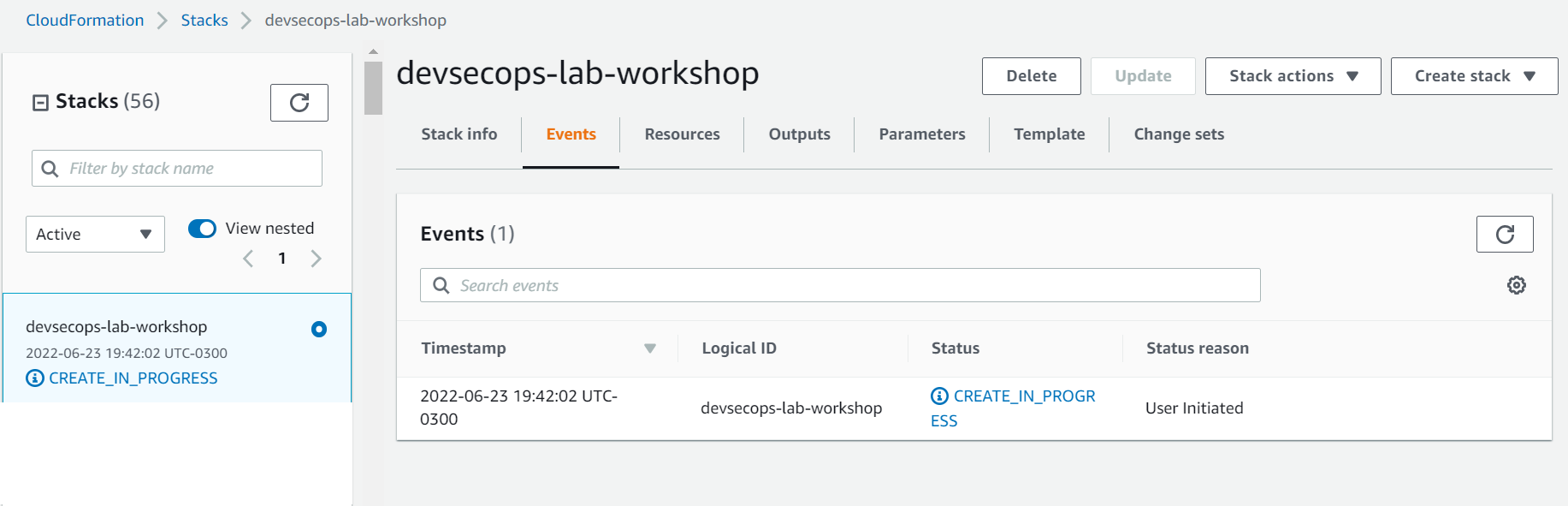Image resolution: width=1568 pixels, height=506 pixels.
Task: Click the User Initiated status reason
Action: pyautogui.click(x=1194, y=408)
